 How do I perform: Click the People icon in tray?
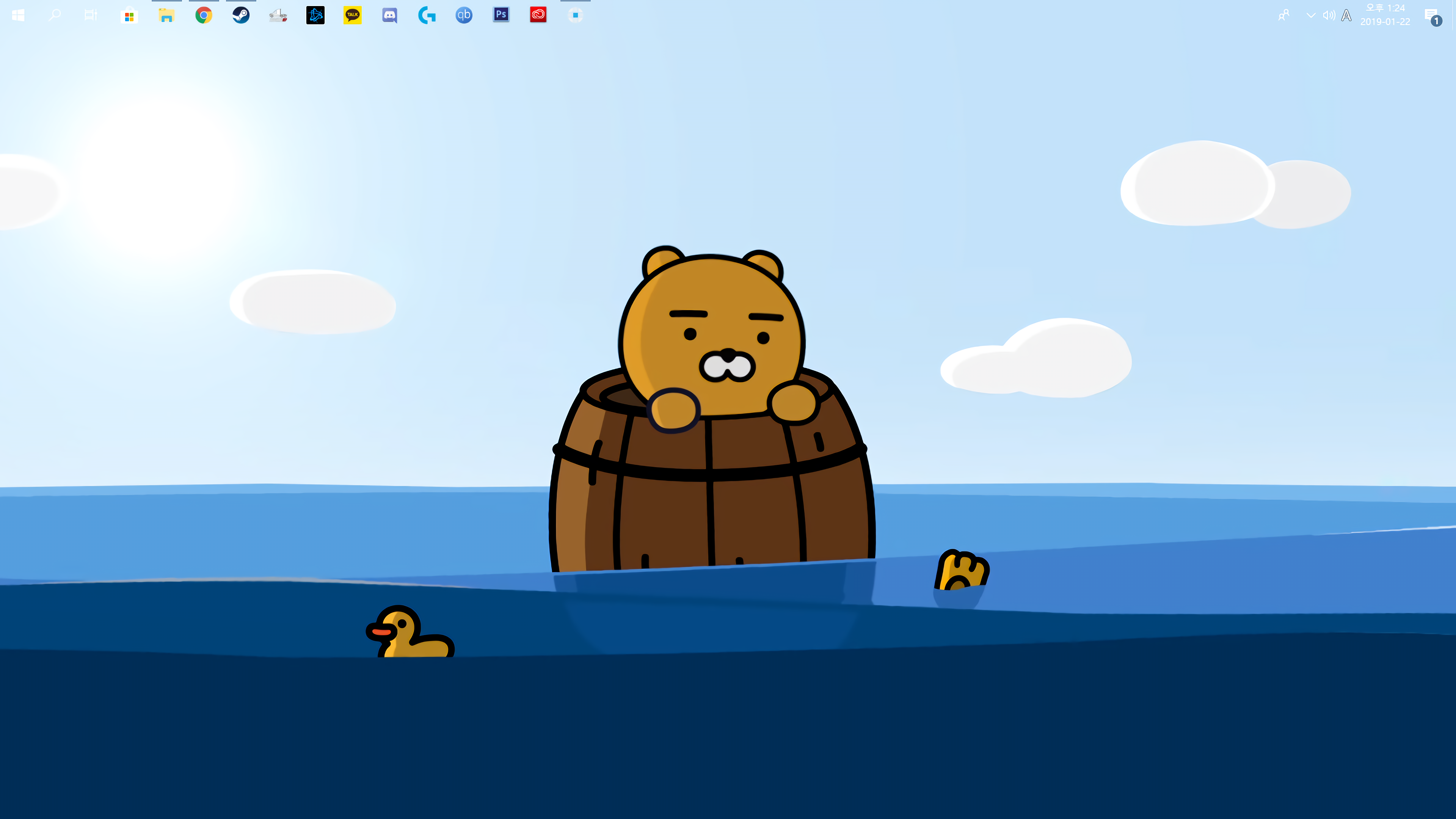click(1283, 15)
